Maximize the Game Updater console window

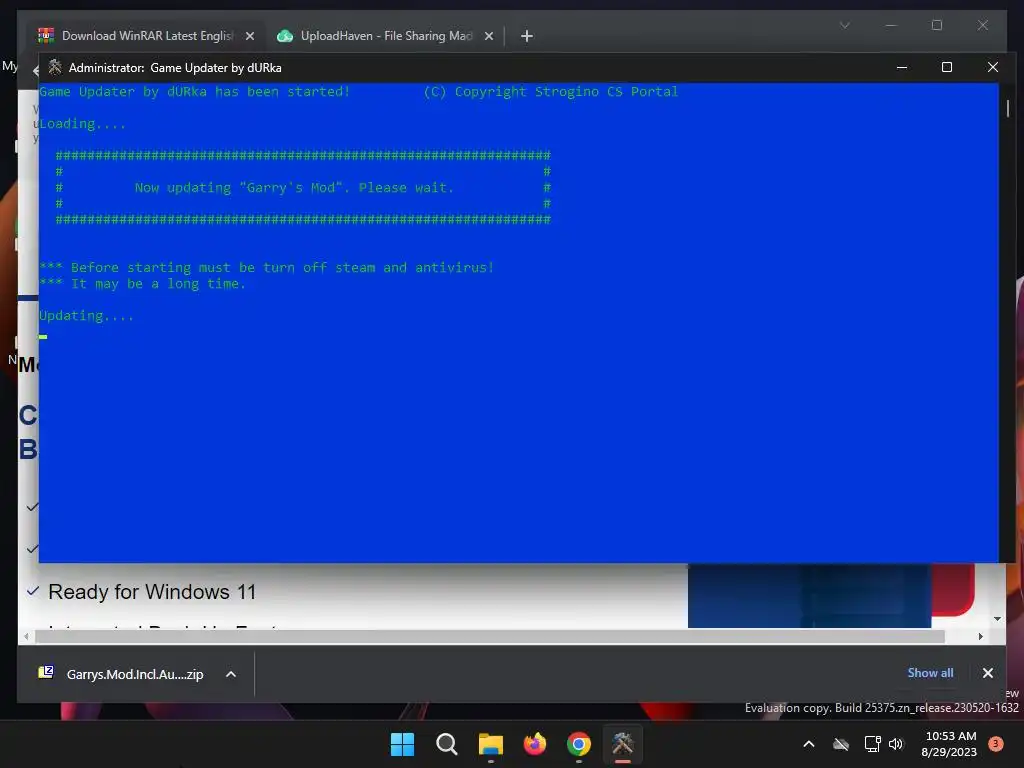[x=947, y=67]
